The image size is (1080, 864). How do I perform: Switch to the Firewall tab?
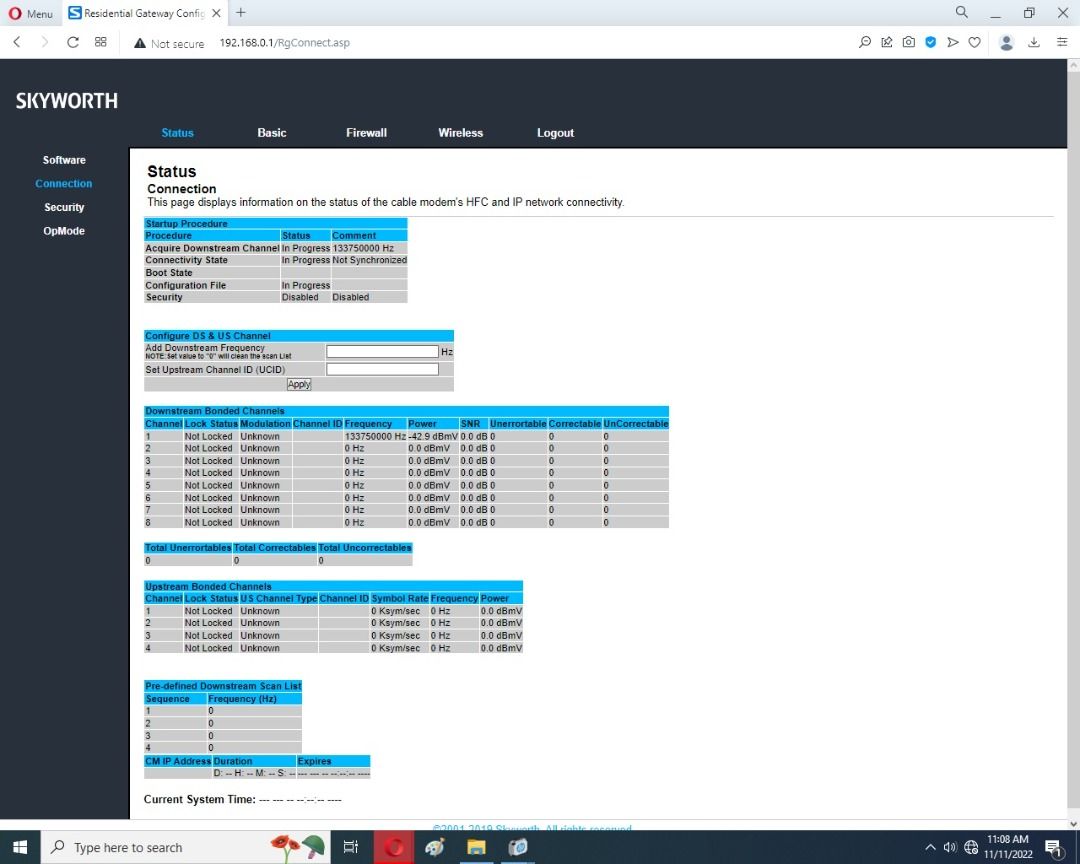tap(366, 133)
